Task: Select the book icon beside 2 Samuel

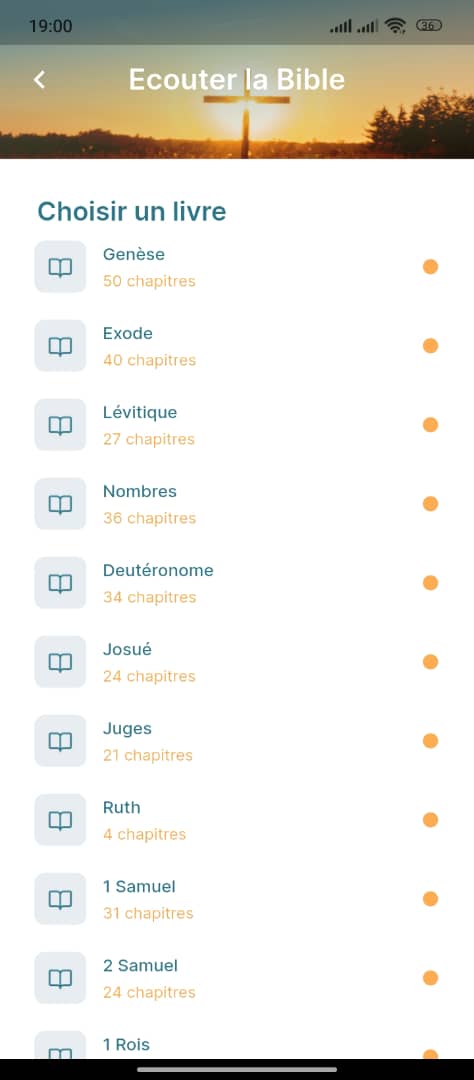Action: point(60,978)
